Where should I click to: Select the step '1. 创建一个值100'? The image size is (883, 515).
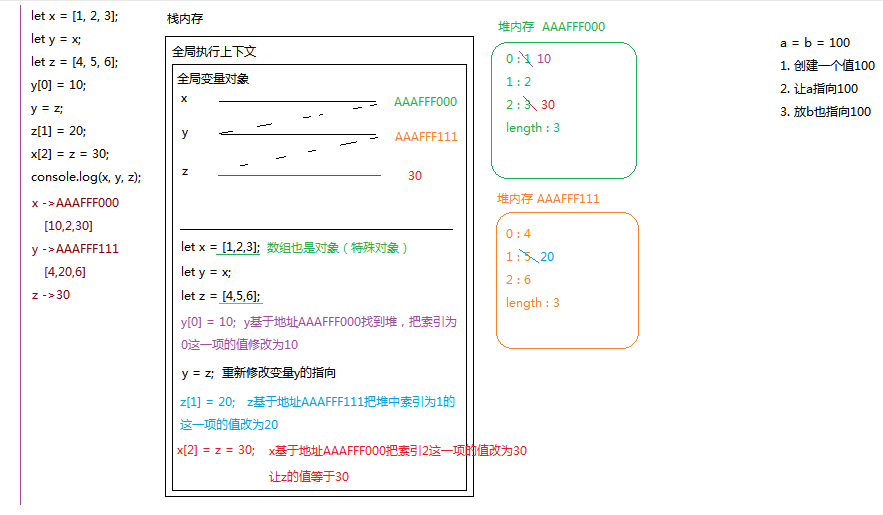(x=827, y=66)
